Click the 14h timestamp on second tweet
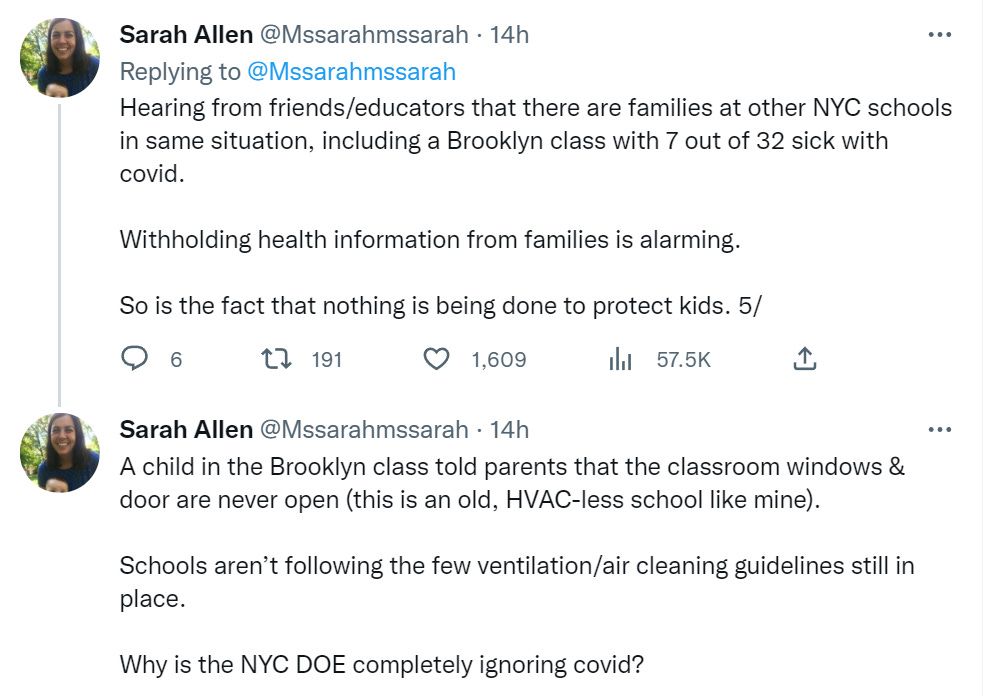Viewport: 991px width, 696px height. point(509,430)
